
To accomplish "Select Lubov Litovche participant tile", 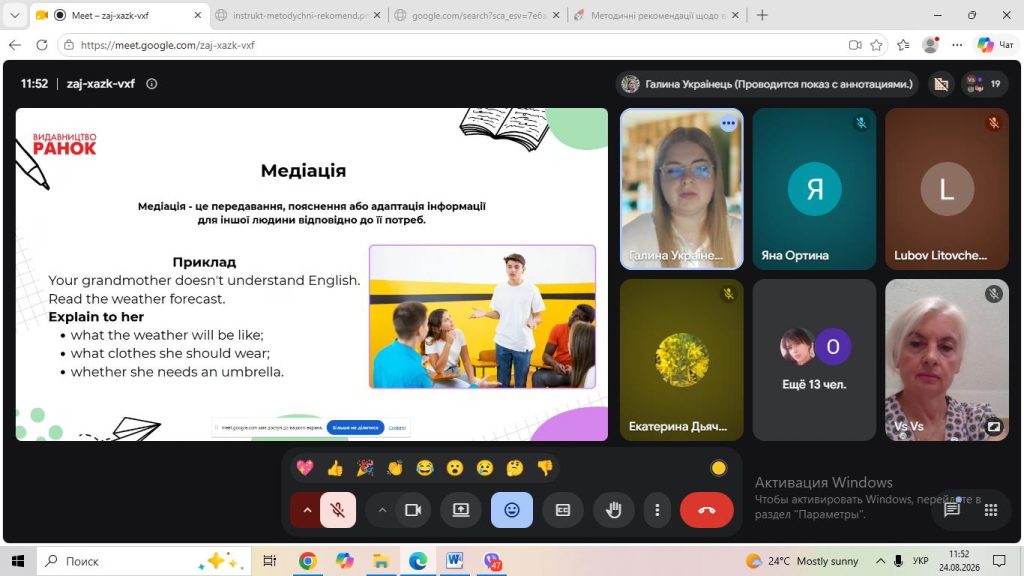I will coord(947,189).
